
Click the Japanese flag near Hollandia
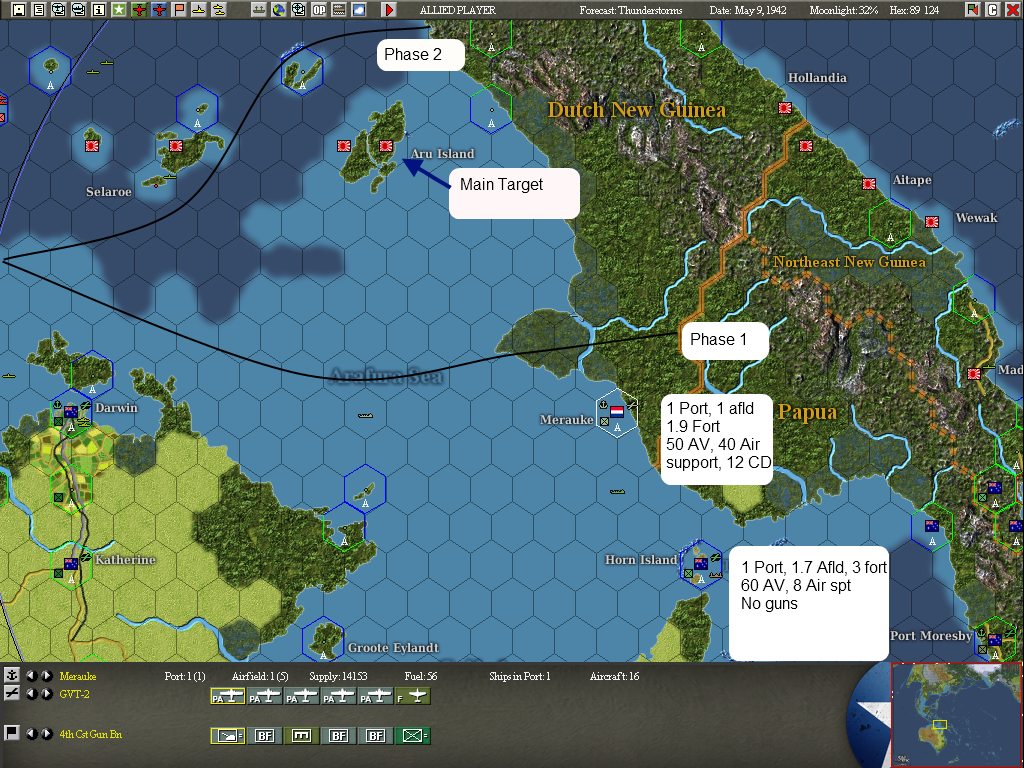[x=785, y=108]
